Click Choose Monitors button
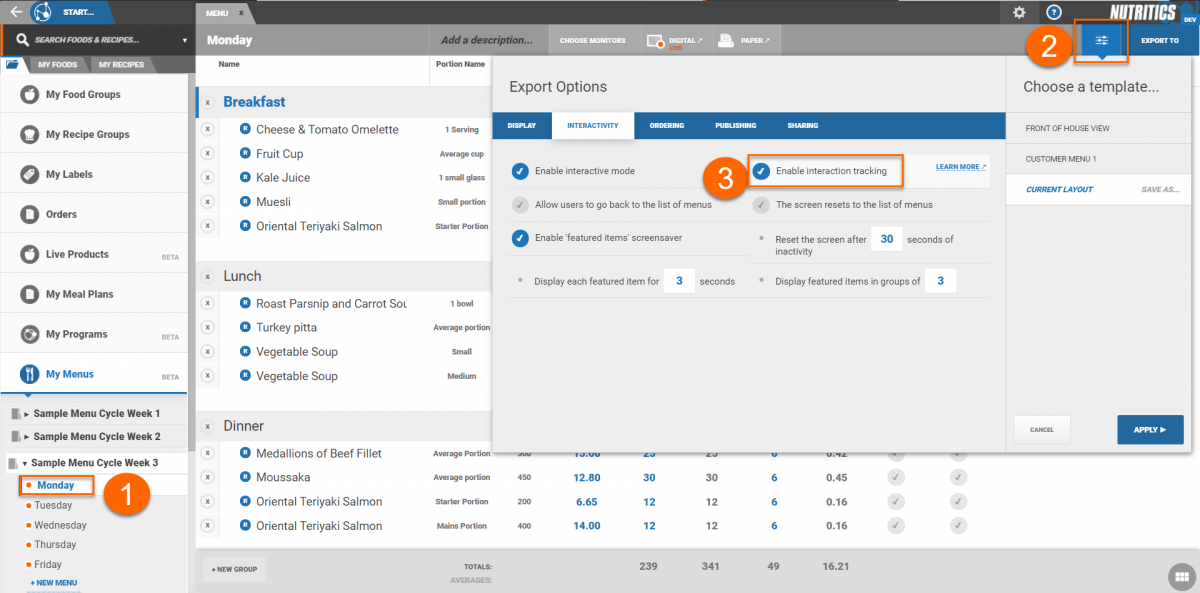The image size is (1200, 593). [593, 41]
